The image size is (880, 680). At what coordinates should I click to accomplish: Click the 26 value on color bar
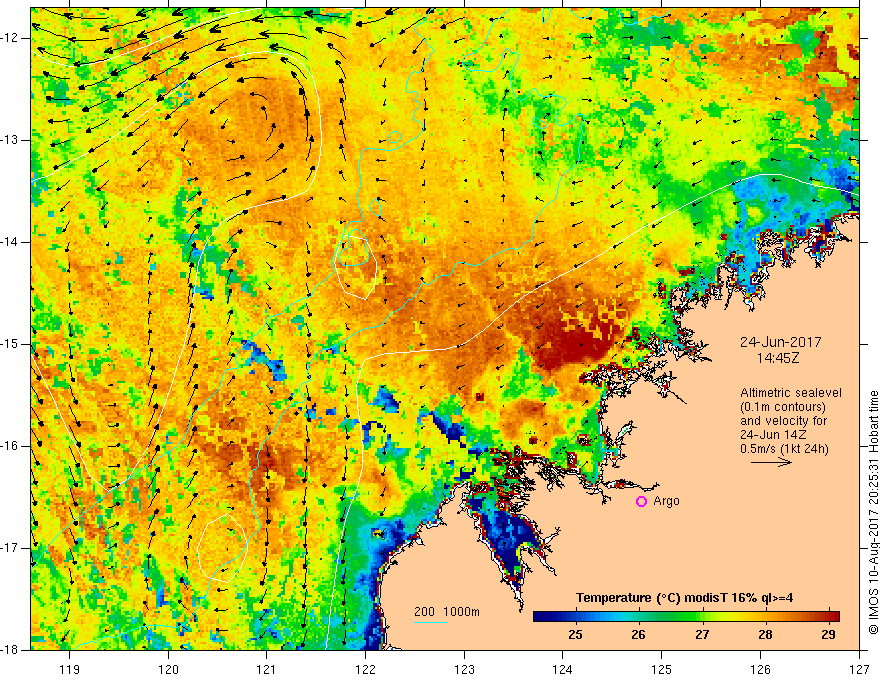point(638,635)
